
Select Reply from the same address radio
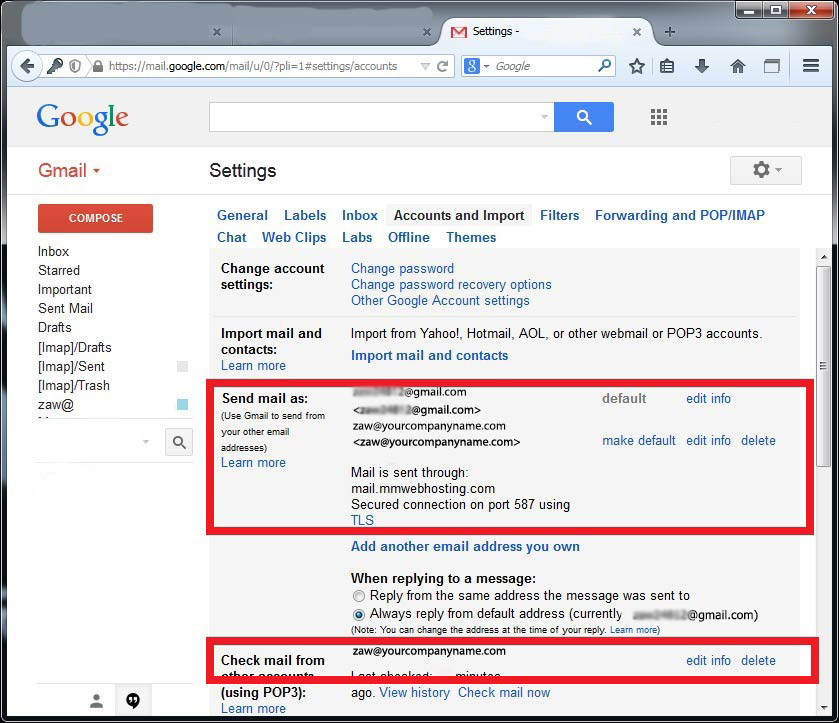(359, 596)
